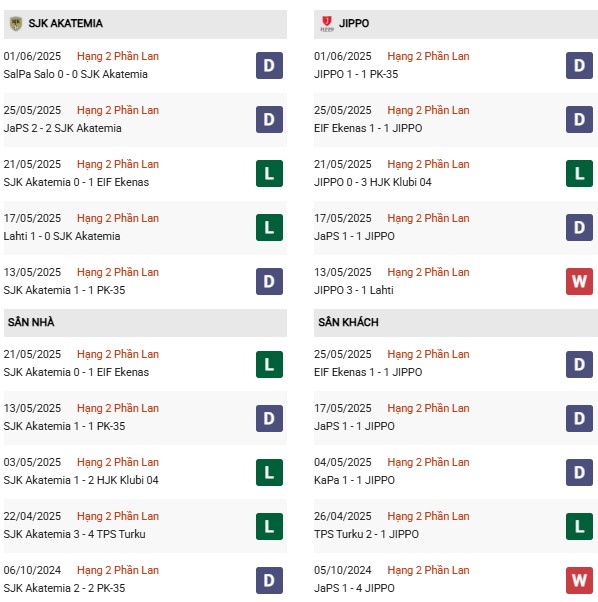The image size is (598, 602).
Task: Click the SJK Akatemia team crest icon
Action: pyautogui.click(x=16, y=23)
